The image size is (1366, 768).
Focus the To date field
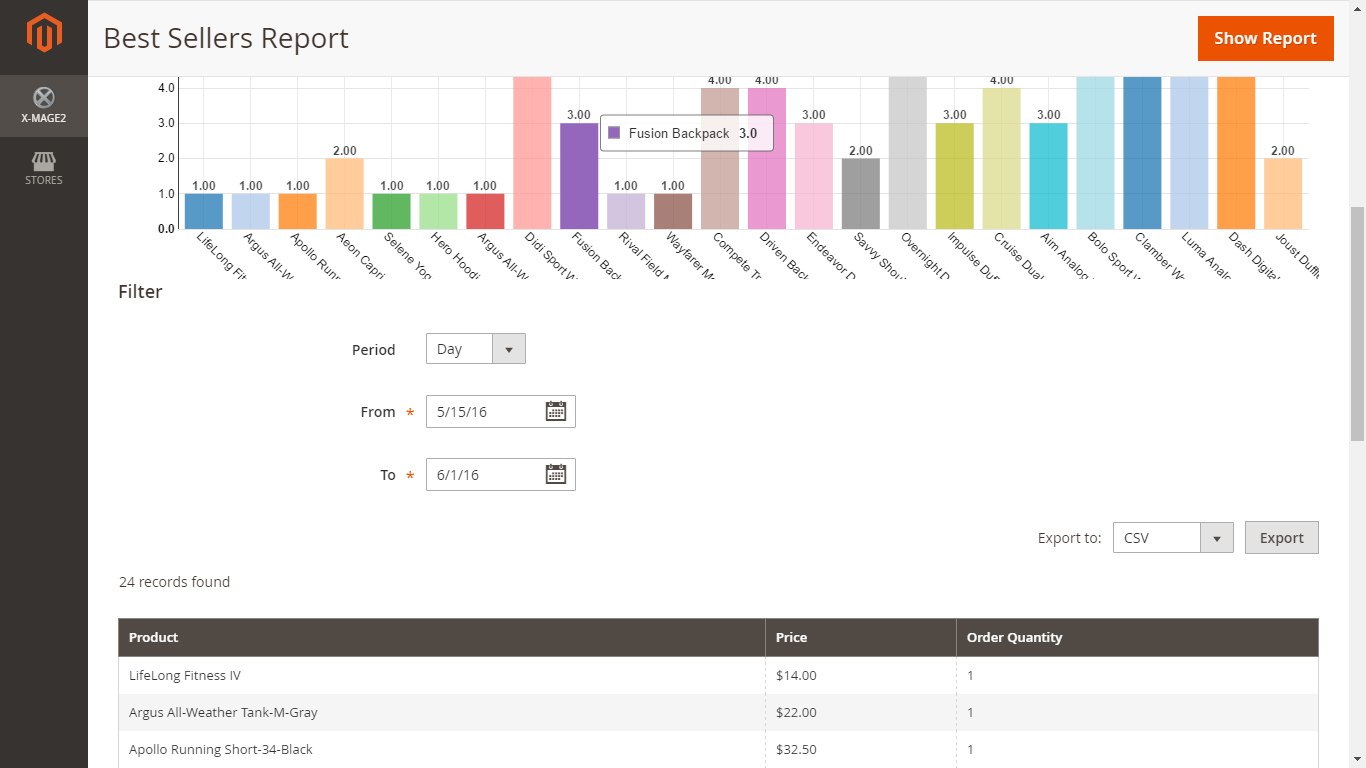(x=500, y=474)
